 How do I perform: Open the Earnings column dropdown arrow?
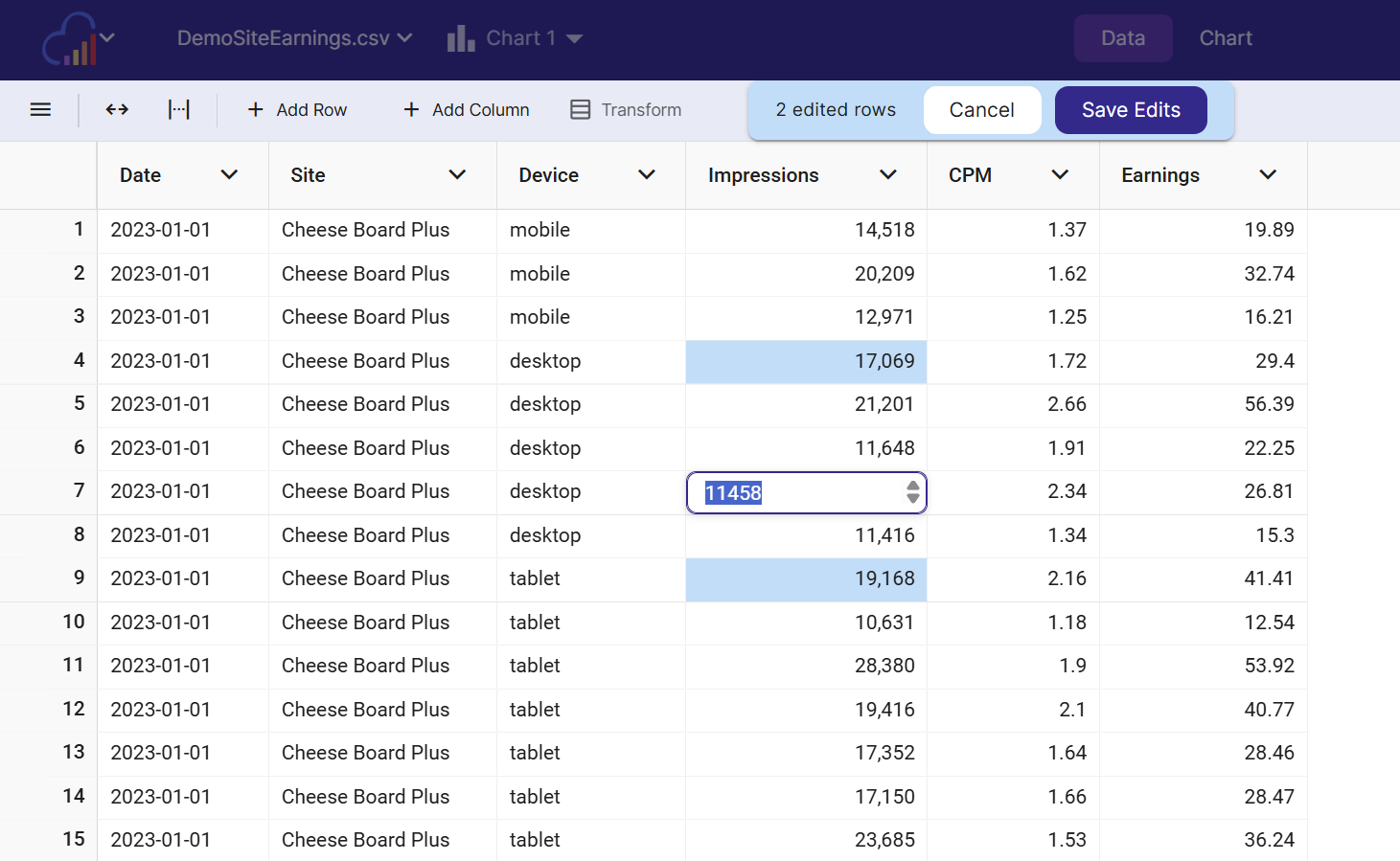tap(1268, 174)
